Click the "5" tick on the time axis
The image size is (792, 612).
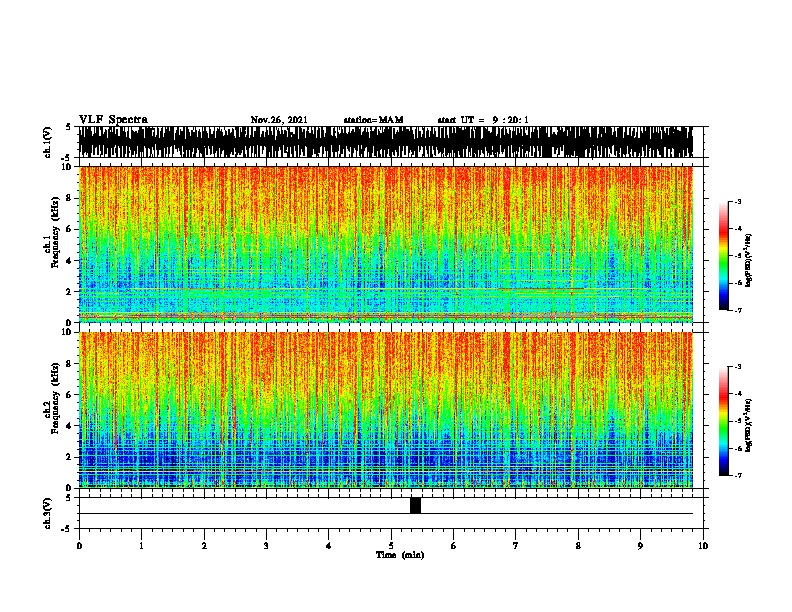tap(391, 545)
